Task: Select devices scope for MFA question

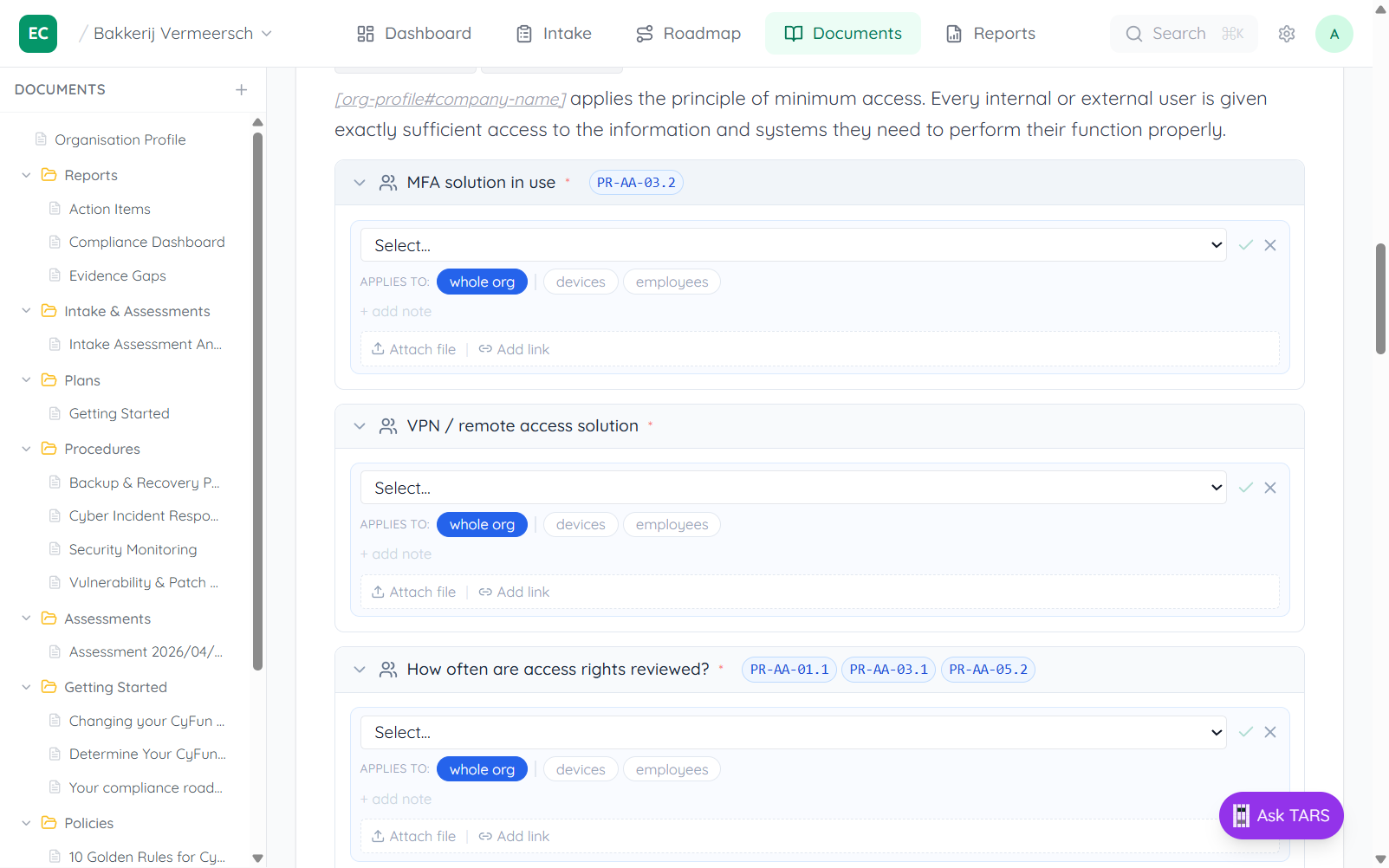Action: (580, 282)
